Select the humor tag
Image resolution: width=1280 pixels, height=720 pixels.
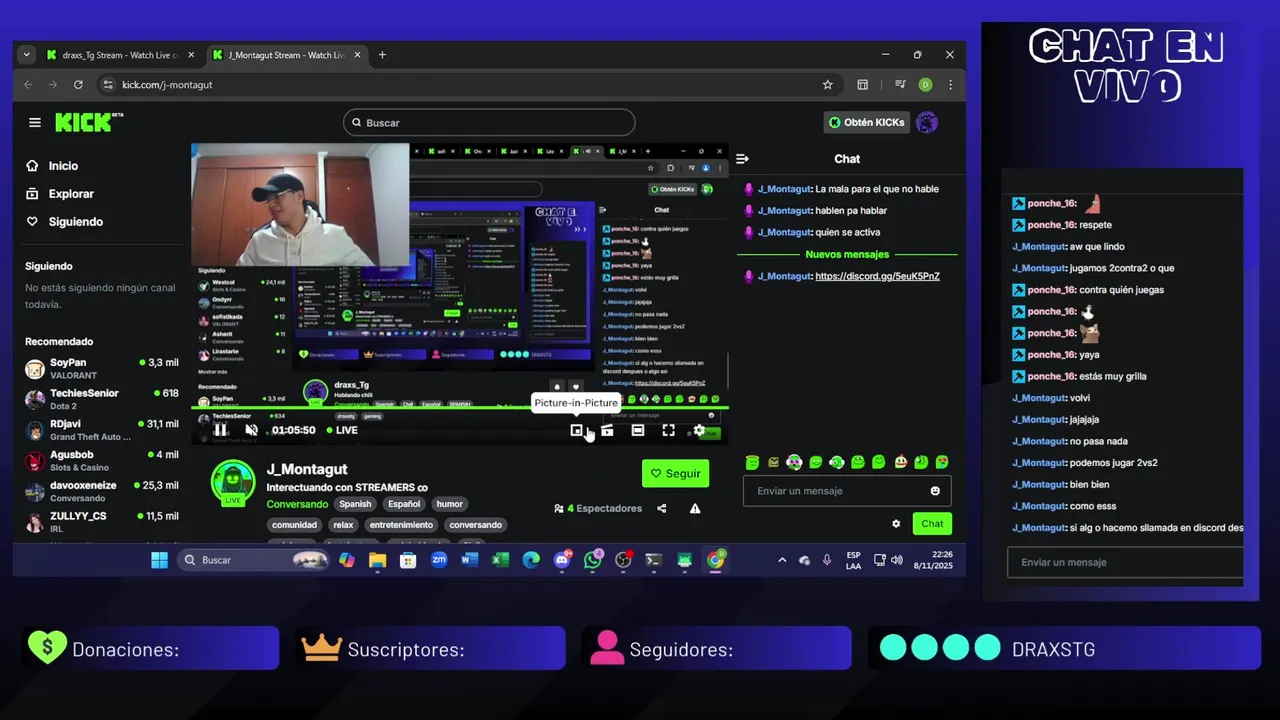point(450,504)
